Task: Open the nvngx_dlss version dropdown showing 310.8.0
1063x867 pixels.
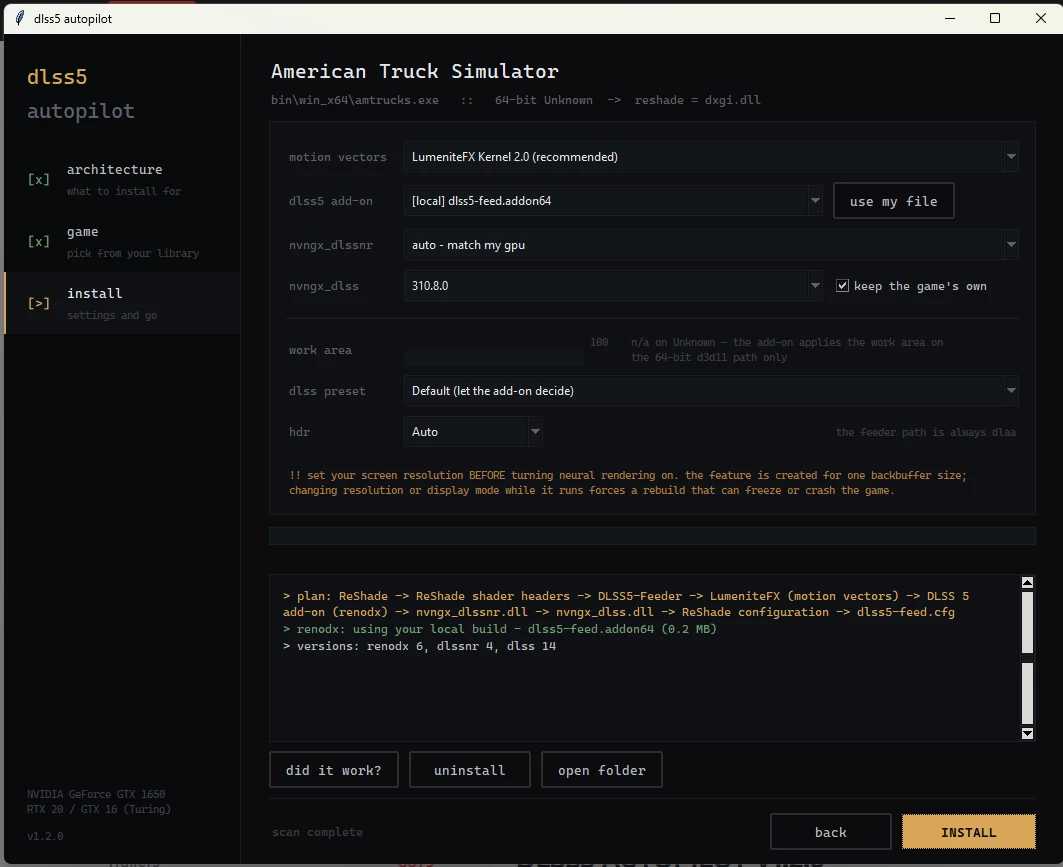Action: (x=613, y=285)
